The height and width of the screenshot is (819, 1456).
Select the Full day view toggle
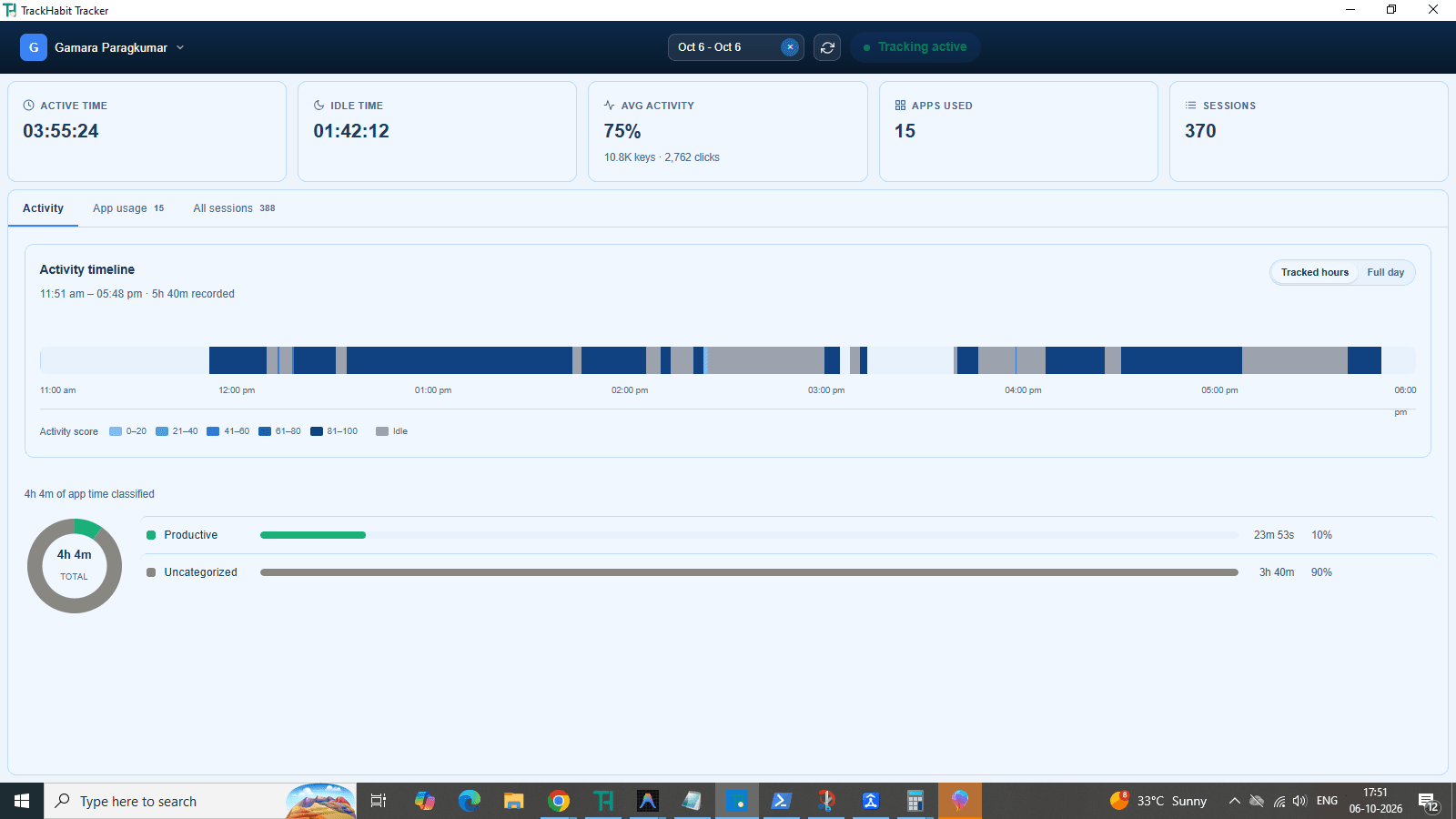[x=1385, y=272]
